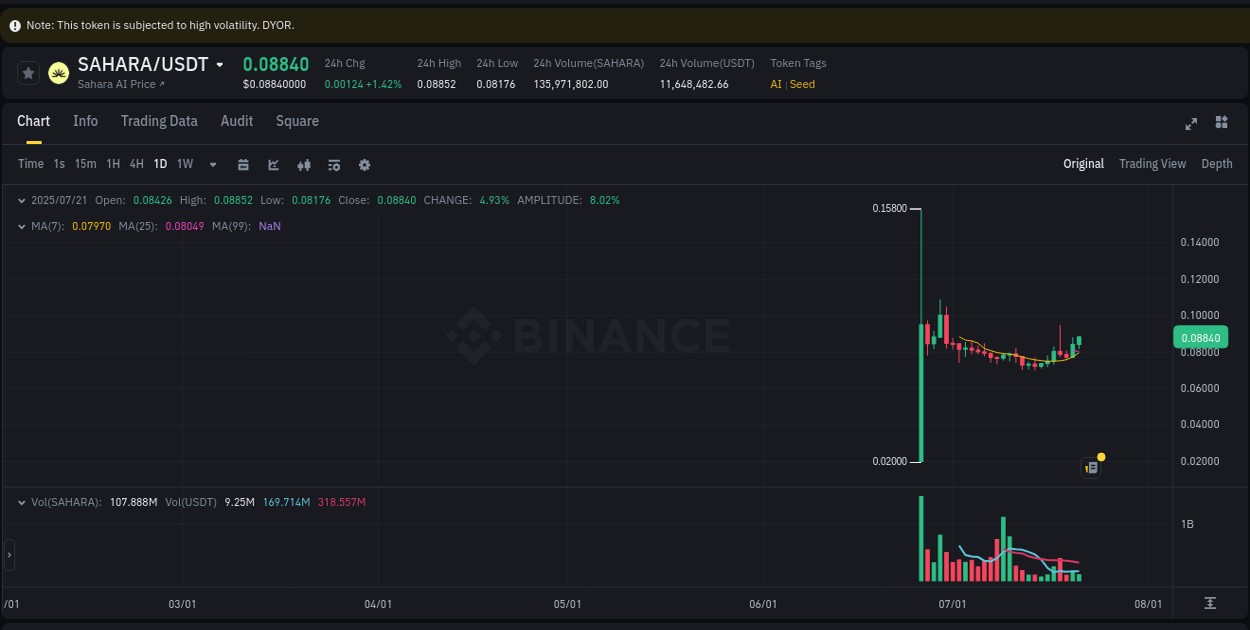Open the Square tab
The image size is (1250, 630).
pyautogui.click(x=297, y=121)
